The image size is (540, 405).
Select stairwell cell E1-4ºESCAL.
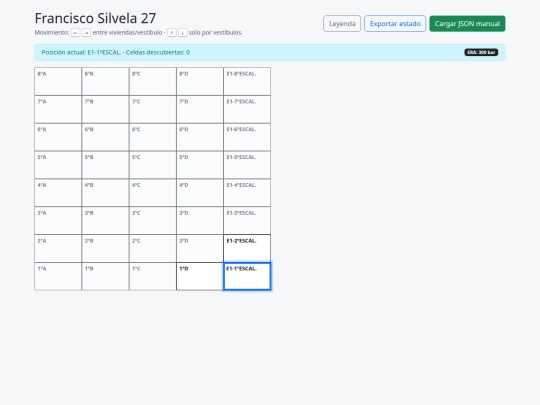point(247,193)
